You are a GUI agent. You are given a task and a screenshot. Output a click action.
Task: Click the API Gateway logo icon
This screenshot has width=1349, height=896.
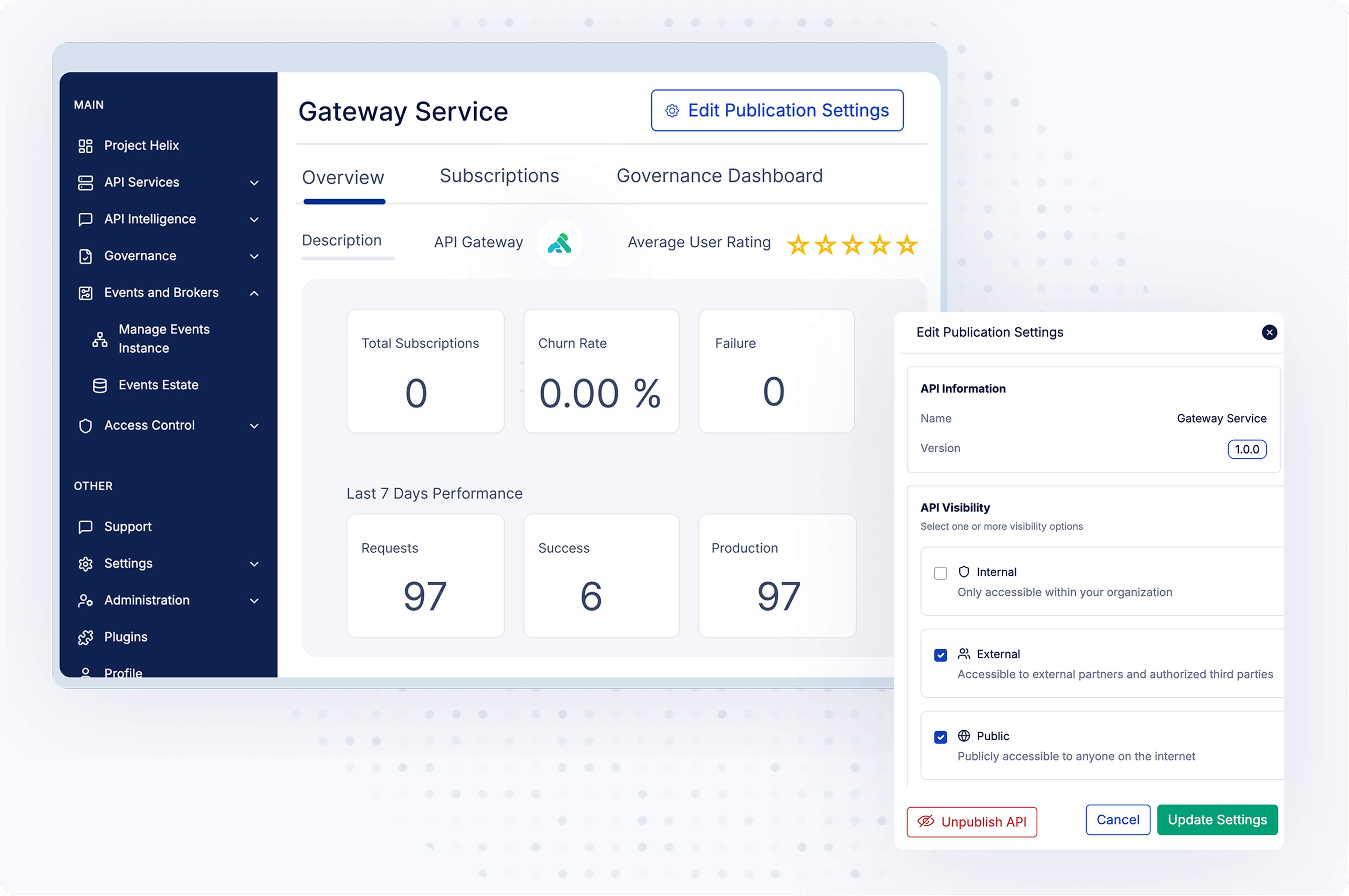559,243
